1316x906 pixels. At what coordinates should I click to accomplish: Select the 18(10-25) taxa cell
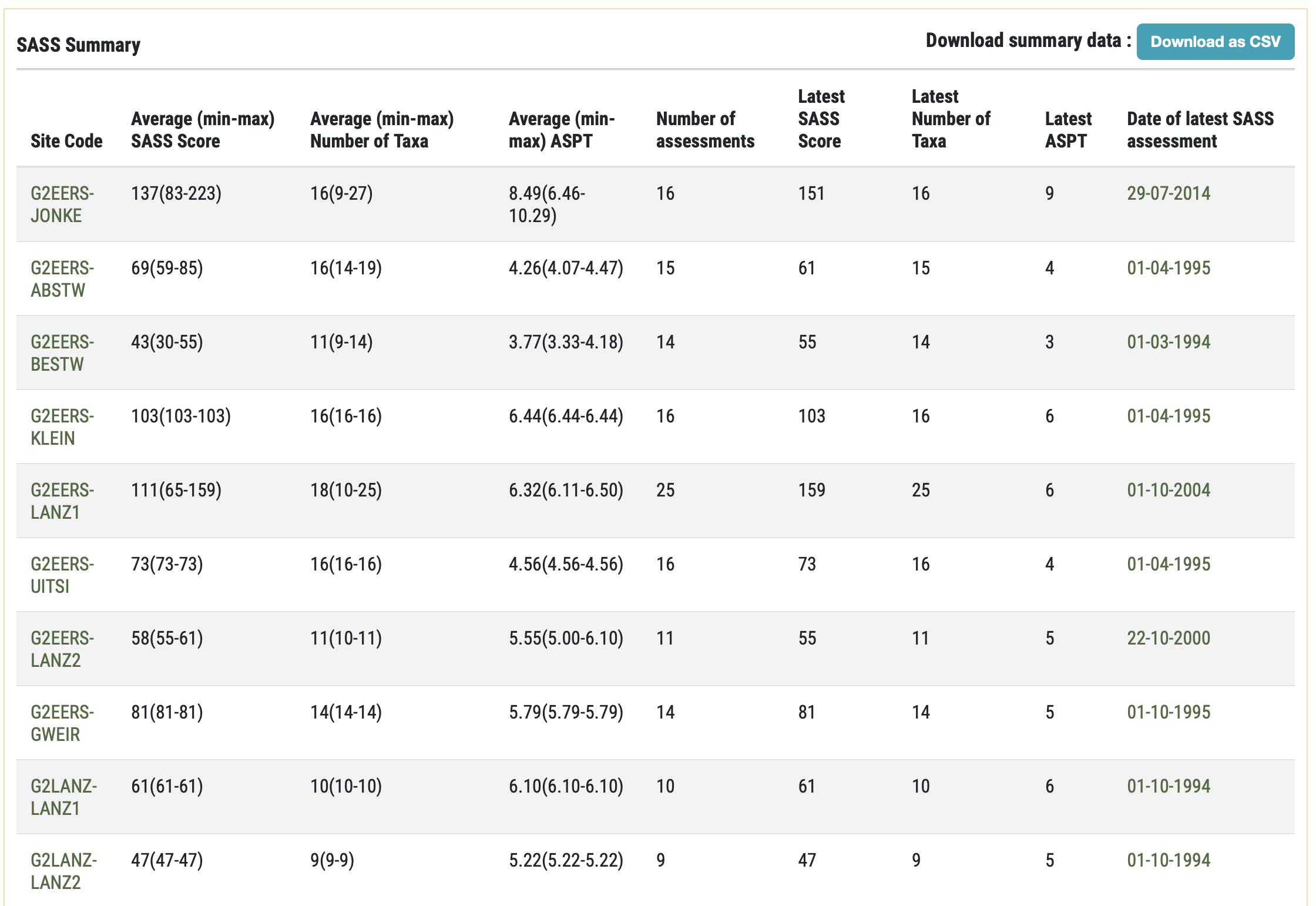(x=346, y=490)
